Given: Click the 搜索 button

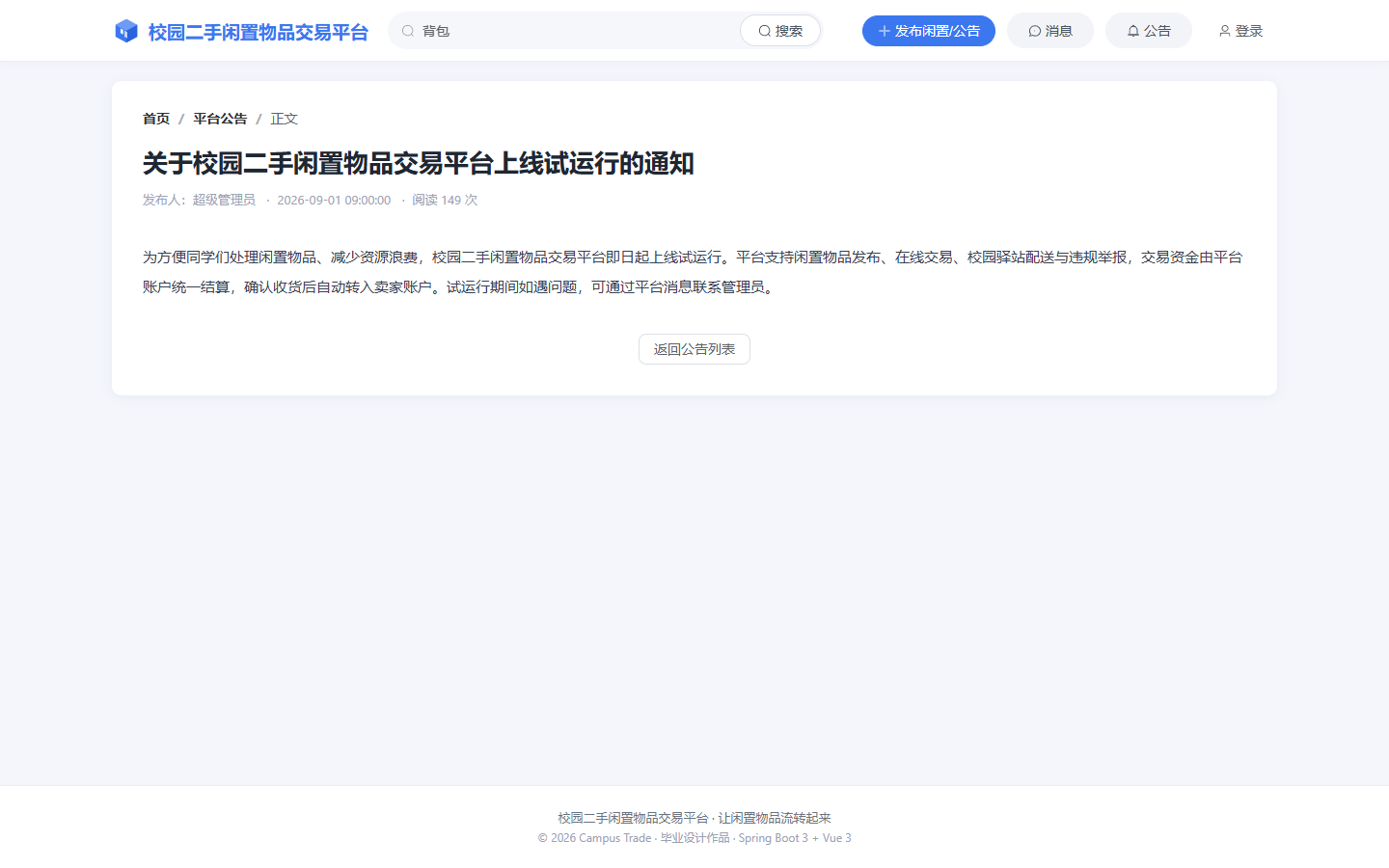Looking at the screenshot, I should (780, 31).
